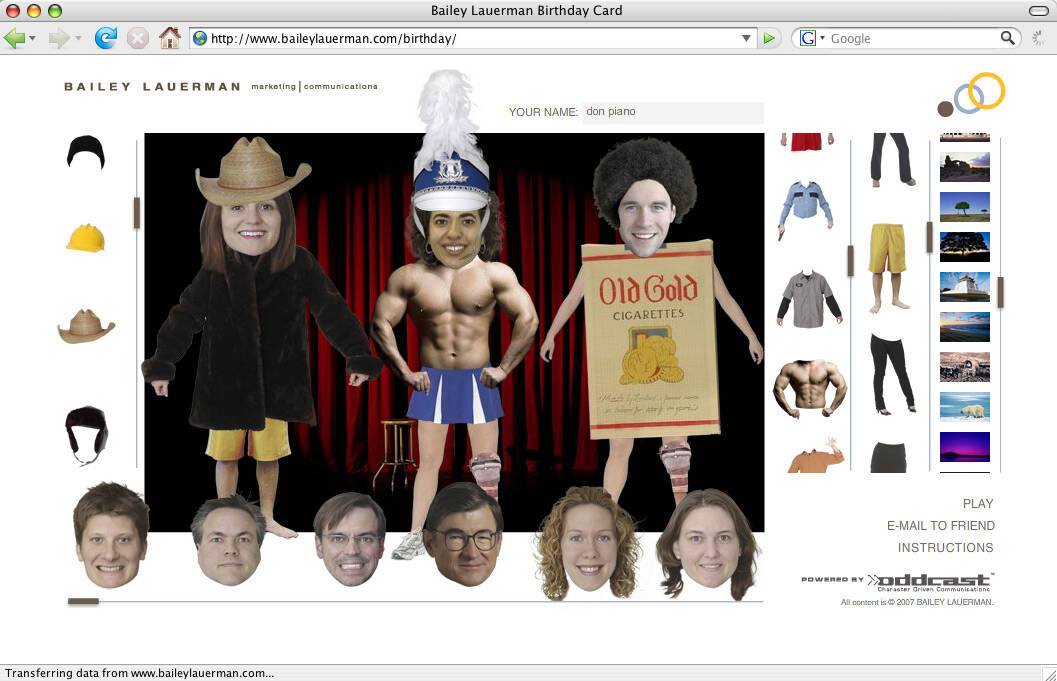Select the gray-haired man's face
This screenshot has width=1057, height=681.
click(228, 541)
